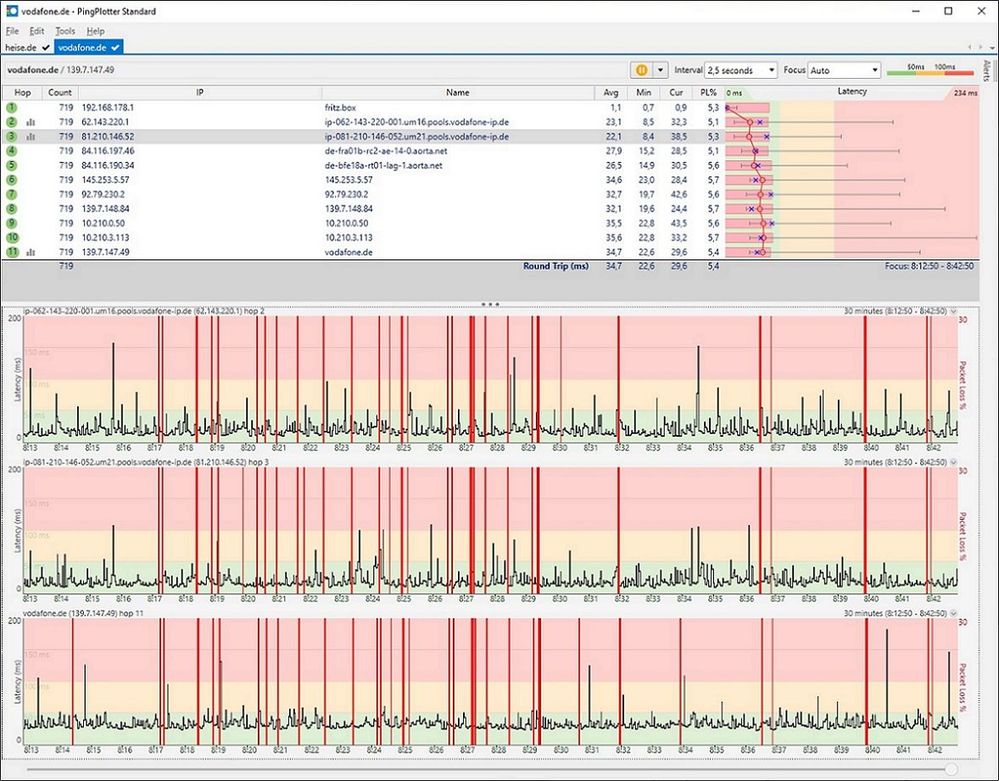Screen dimensions: 999x781
Task: Open the Edit menu
Action: (x=37, y=31)
